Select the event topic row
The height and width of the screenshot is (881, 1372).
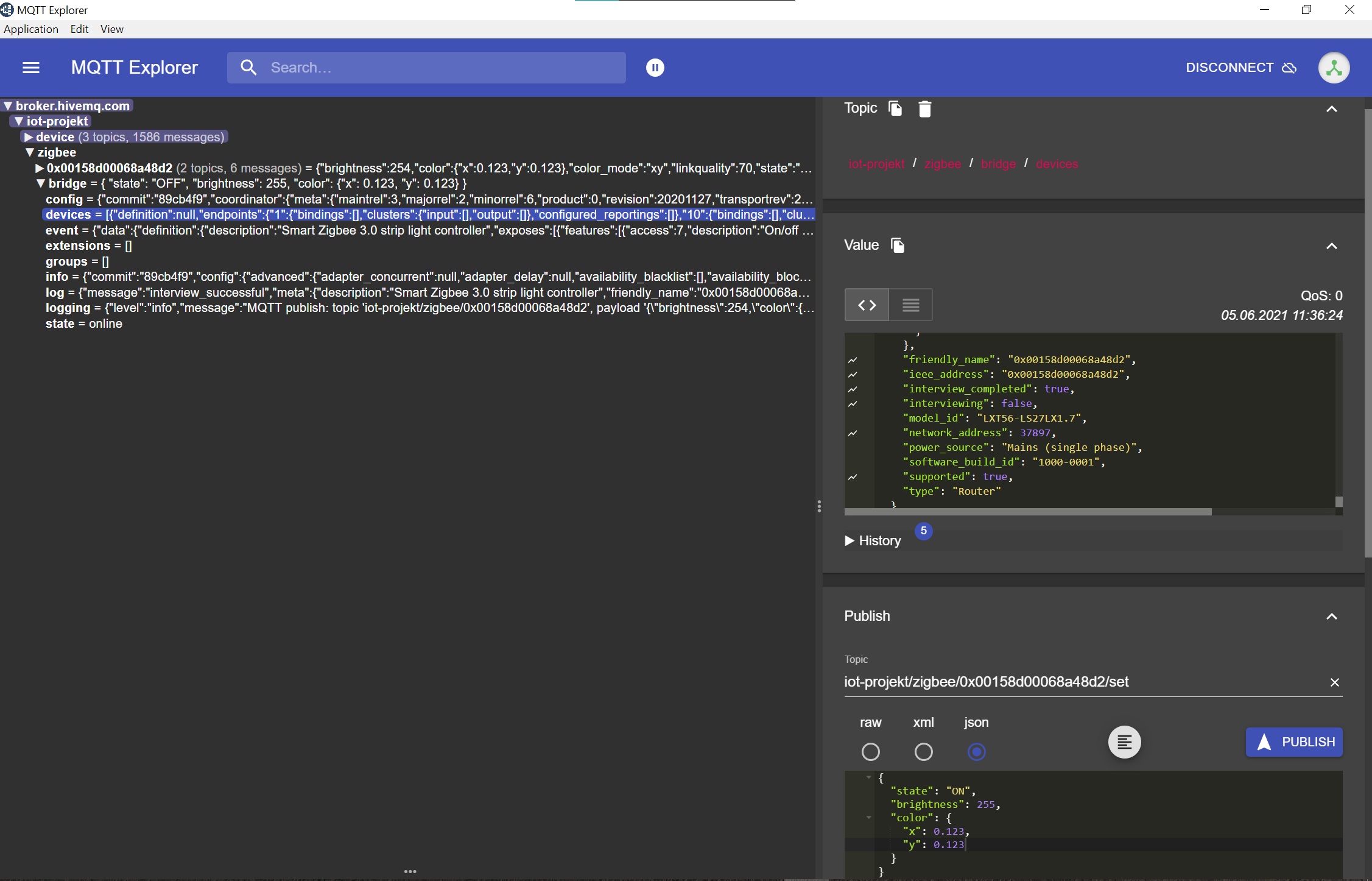click(x=429, y=230)
